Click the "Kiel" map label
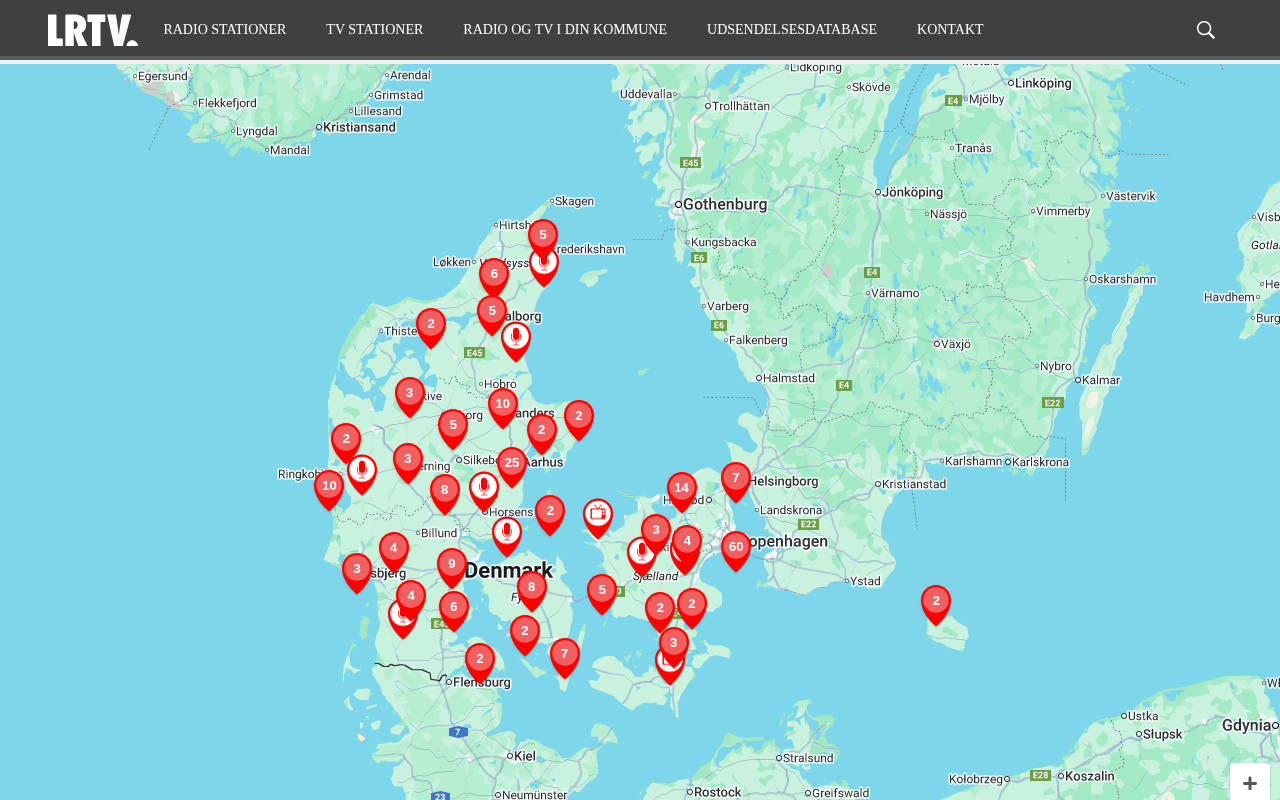This screenshot has height=800, width=1280. [x=525, y=756]
